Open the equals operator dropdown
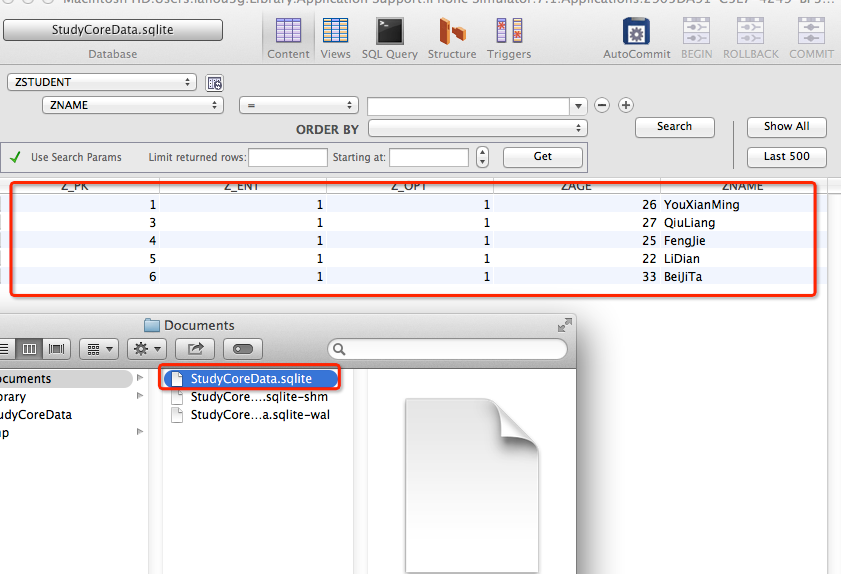 click(299, 106)
